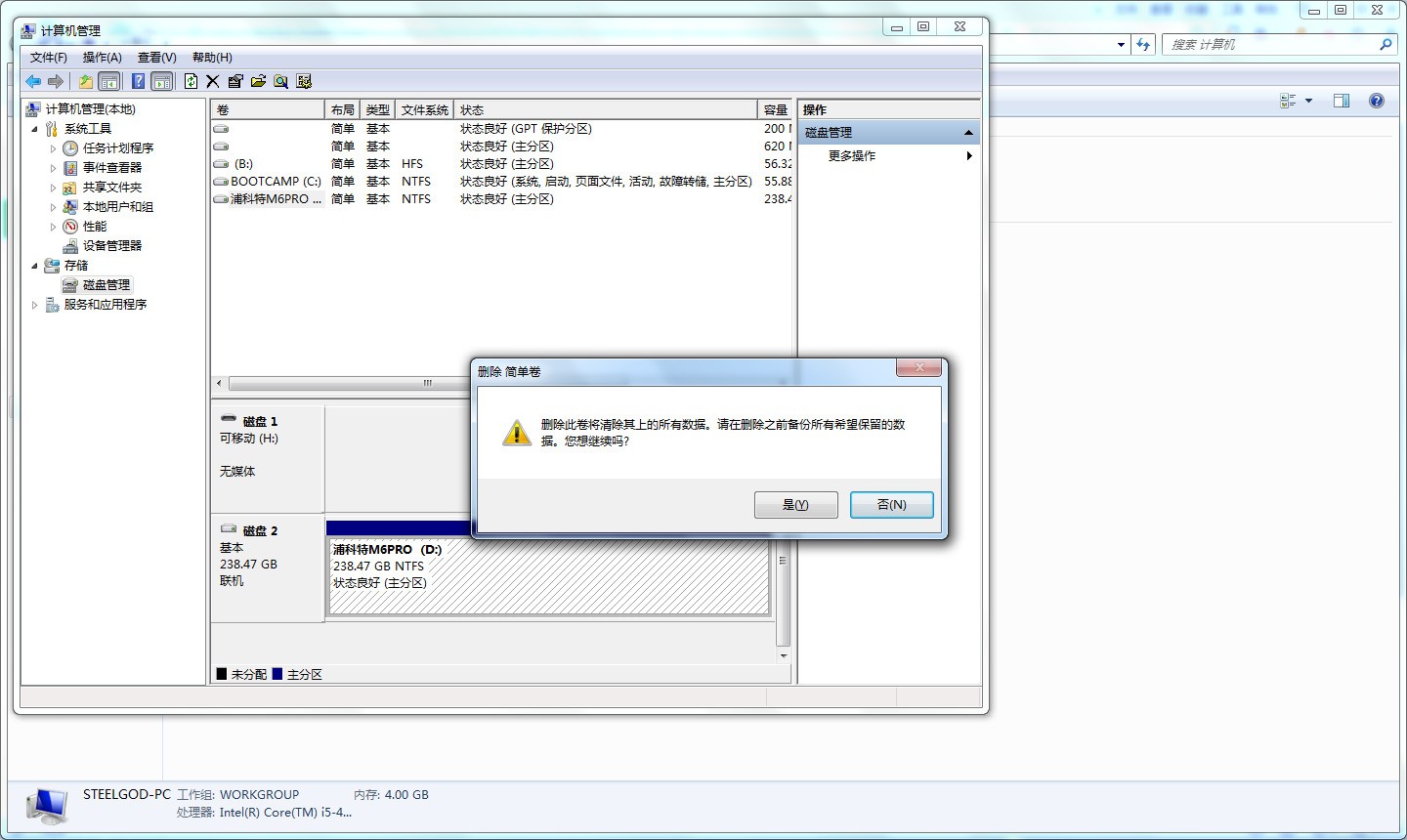
Task: Select the (B:) HFS volume row
Action: tap(501, 164)
